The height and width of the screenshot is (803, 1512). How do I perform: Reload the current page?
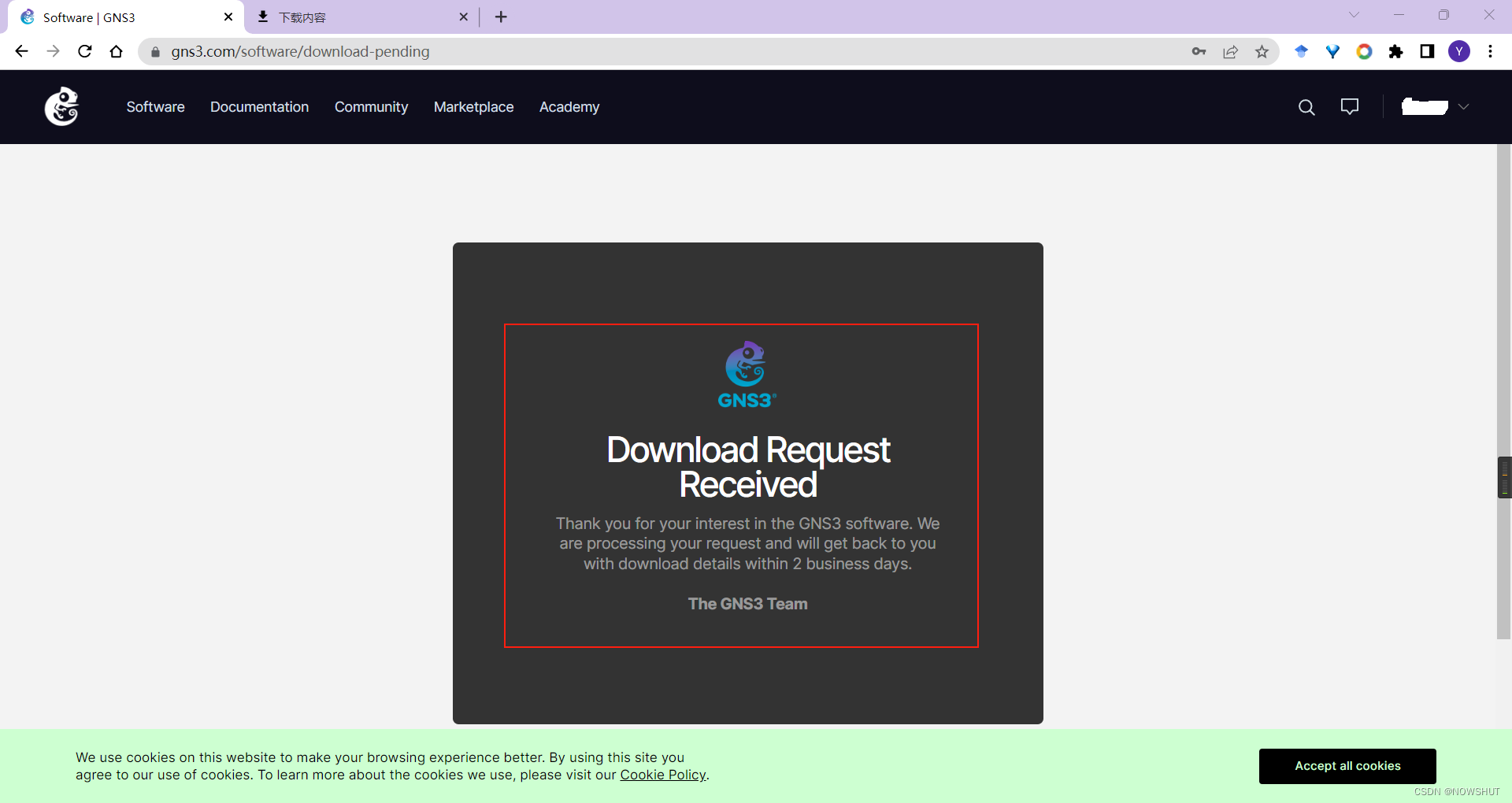point(85,51)
